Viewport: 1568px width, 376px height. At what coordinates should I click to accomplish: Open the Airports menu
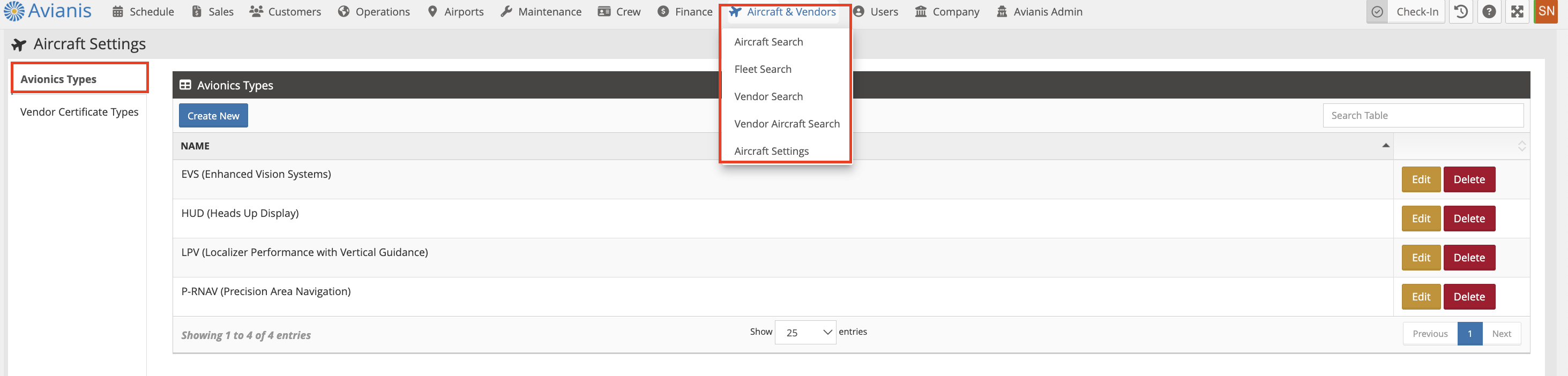click(456, 12)
